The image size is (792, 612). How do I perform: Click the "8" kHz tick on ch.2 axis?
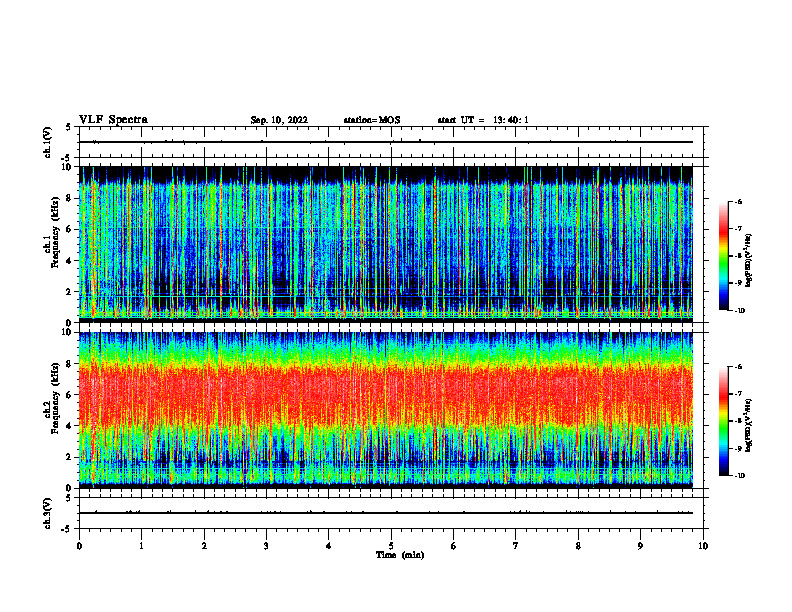click(x=70, y=364)
